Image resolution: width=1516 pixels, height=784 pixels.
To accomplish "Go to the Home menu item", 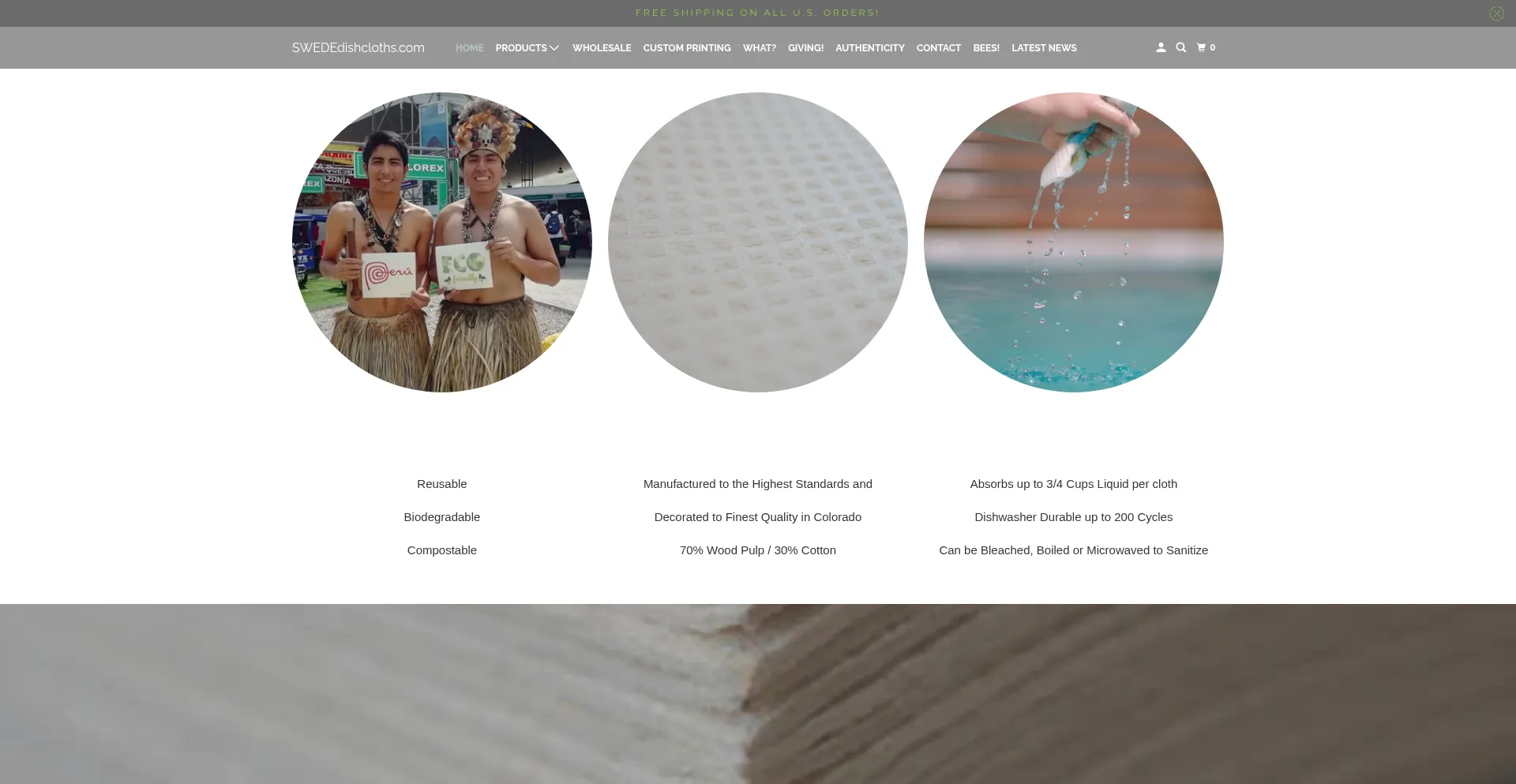I will tap(469, 48).
